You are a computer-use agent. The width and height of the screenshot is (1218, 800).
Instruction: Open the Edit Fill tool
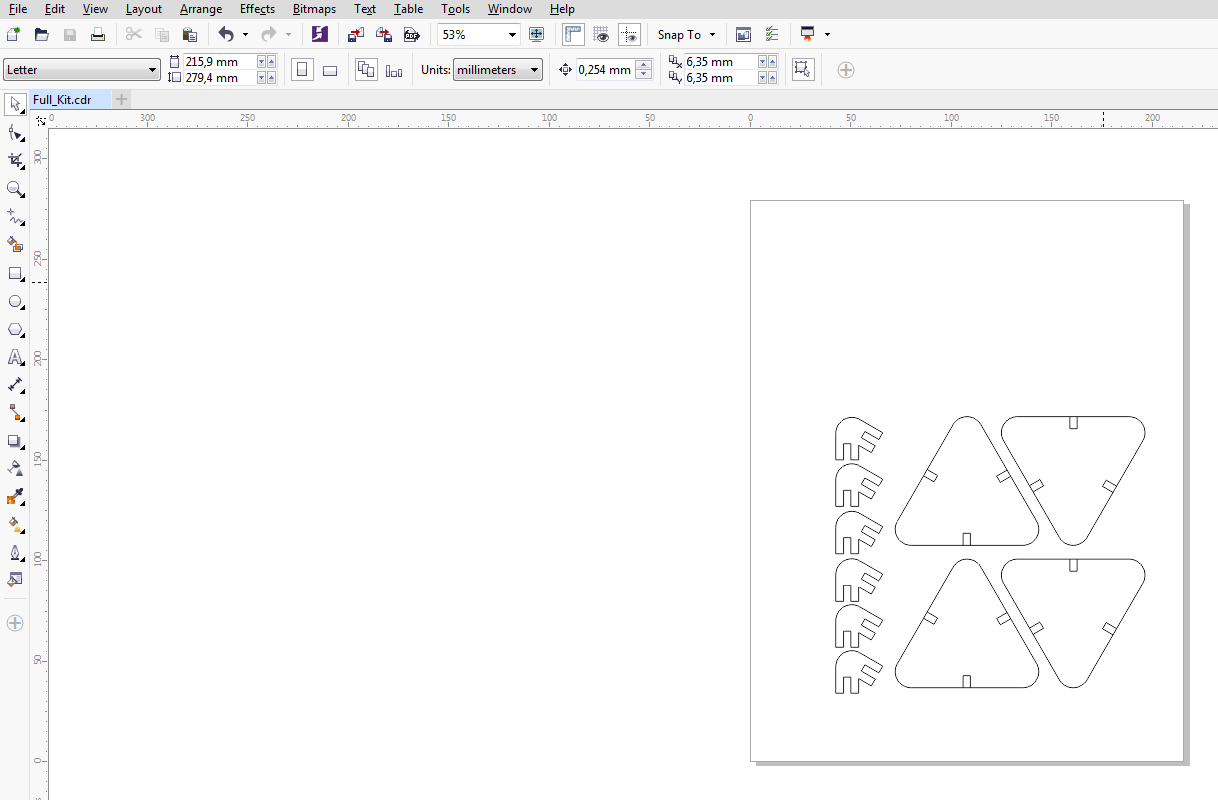[x=15, y=579]
